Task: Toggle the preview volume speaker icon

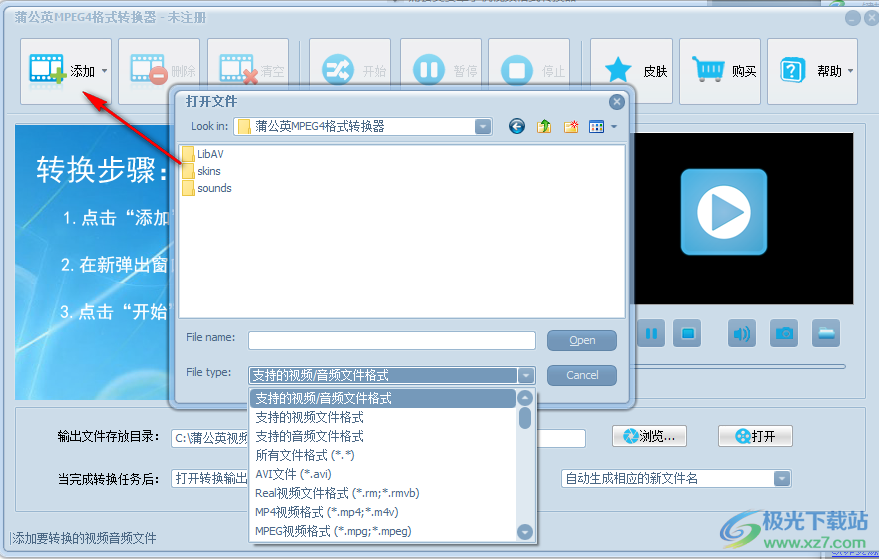Action: click(741, 334)
